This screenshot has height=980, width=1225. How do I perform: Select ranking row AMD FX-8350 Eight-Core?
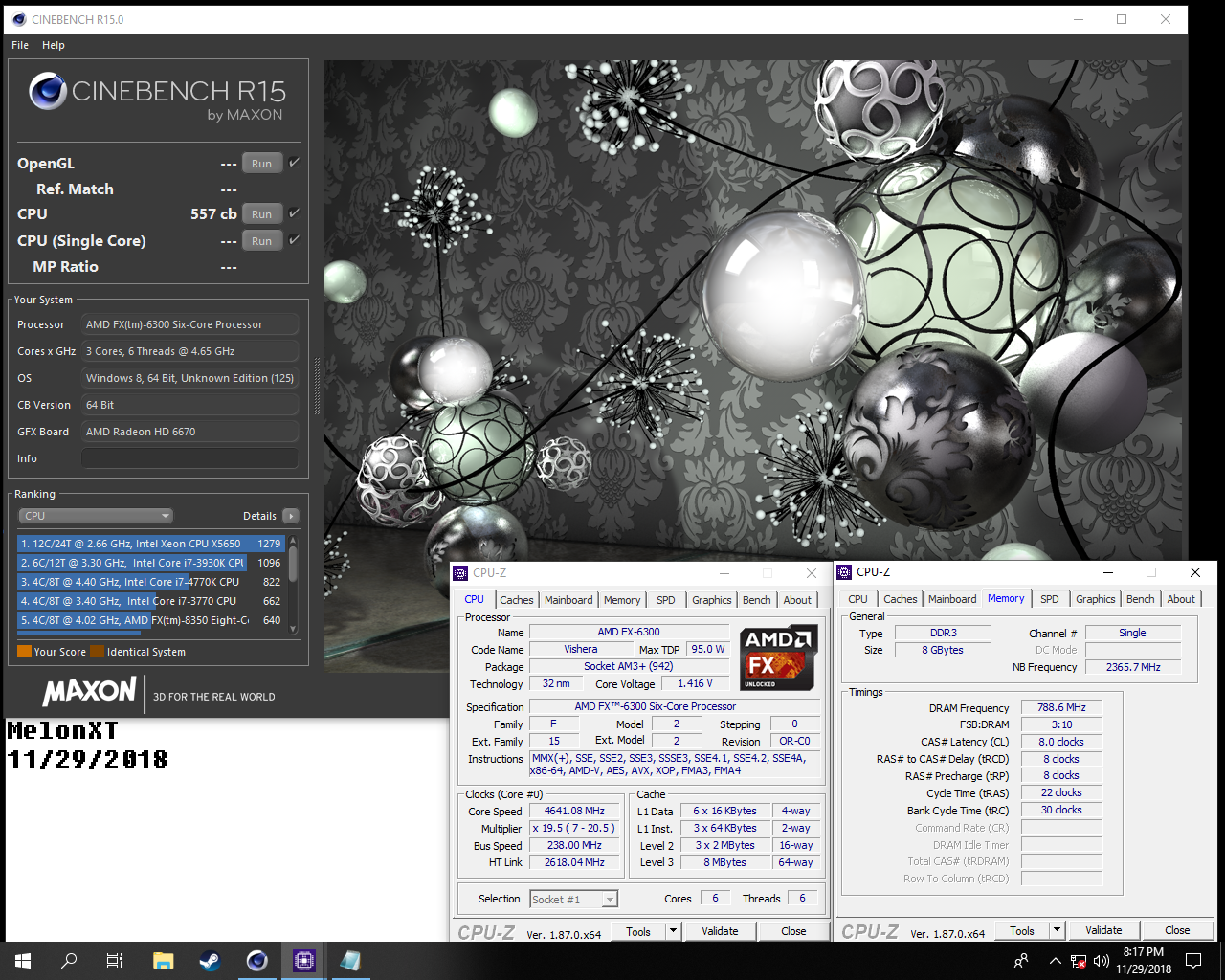click(x=151, y=620)
